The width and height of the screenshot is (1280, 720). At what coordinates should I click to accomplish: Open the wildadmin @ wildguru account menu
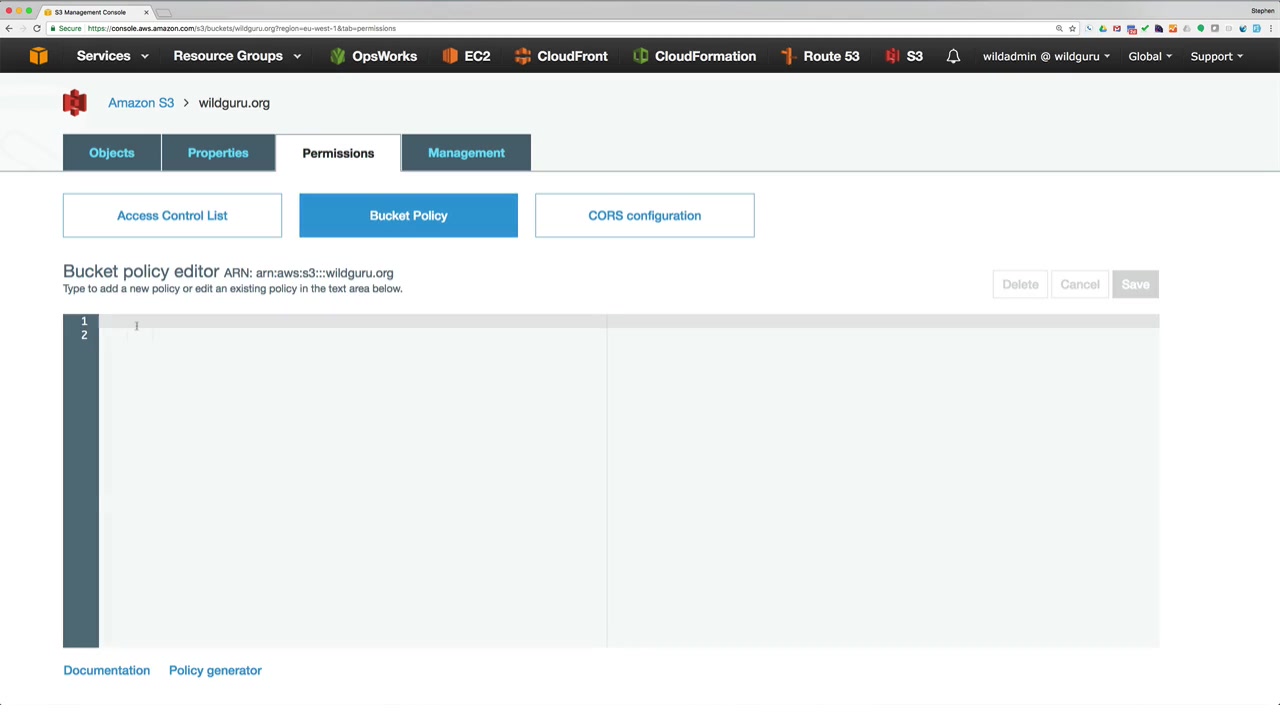point(1046,57)
